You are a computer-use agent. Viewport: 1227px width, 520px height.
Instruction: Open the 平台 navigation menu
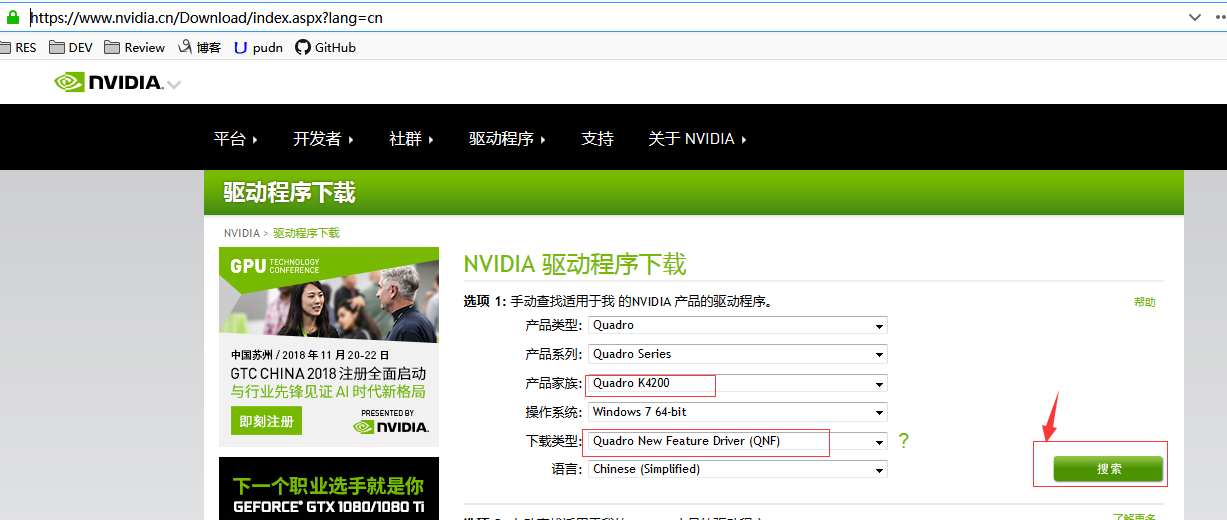236,139
